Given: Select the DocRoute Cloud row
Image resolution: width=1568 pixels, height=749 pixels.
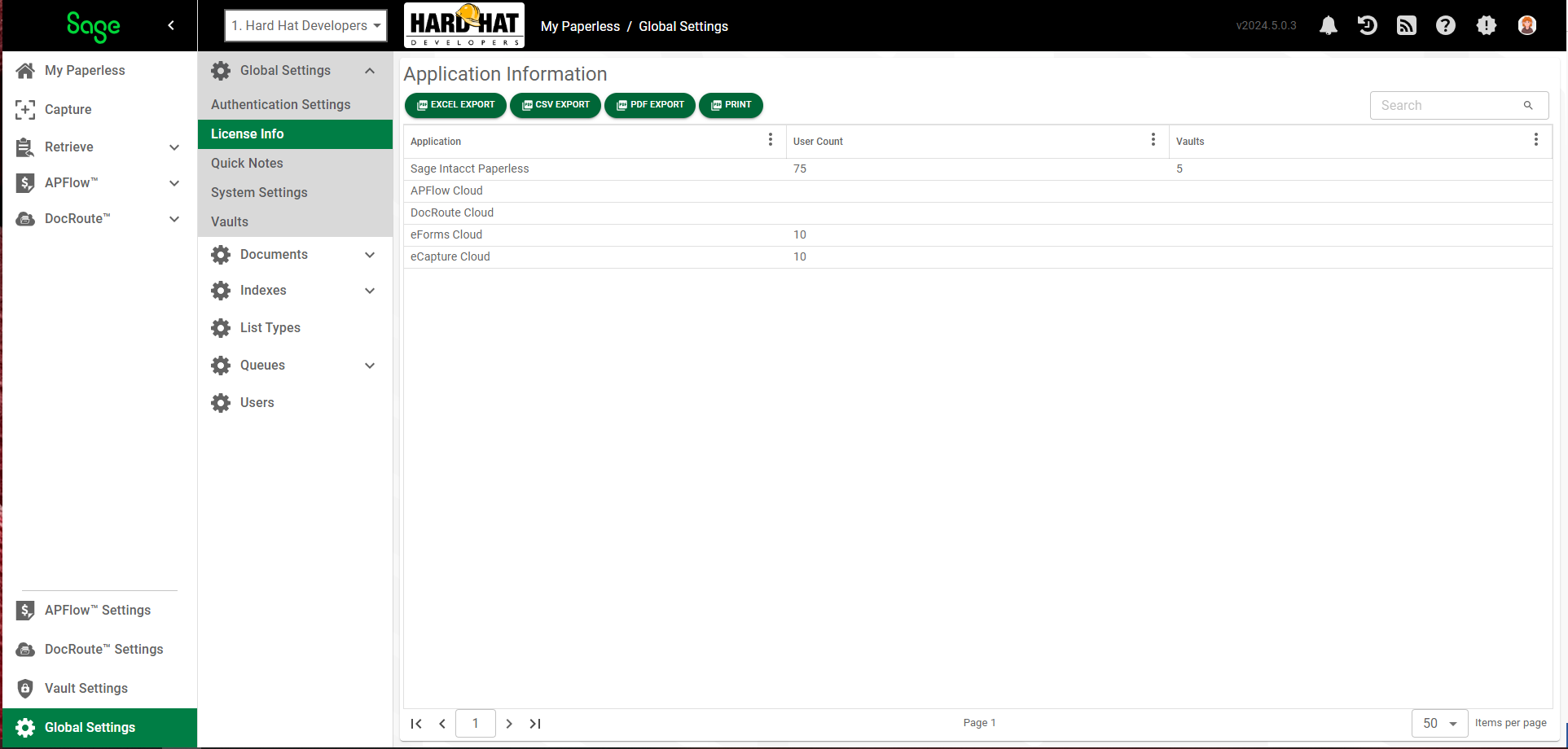Looking at the screenshot, I should [977, 212].
